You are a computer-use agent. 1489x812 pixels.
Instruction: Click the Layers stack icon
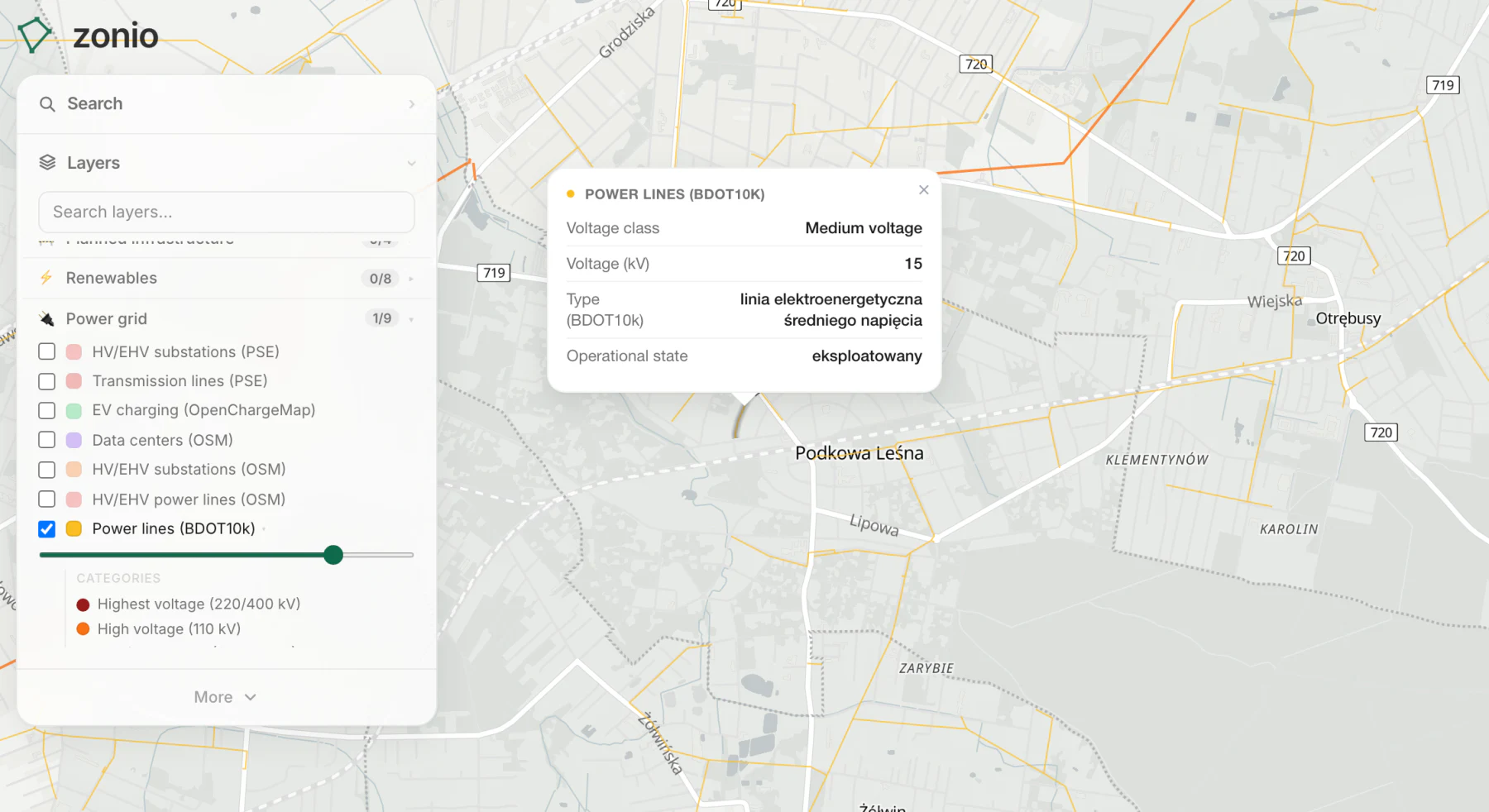pos(48,162)
